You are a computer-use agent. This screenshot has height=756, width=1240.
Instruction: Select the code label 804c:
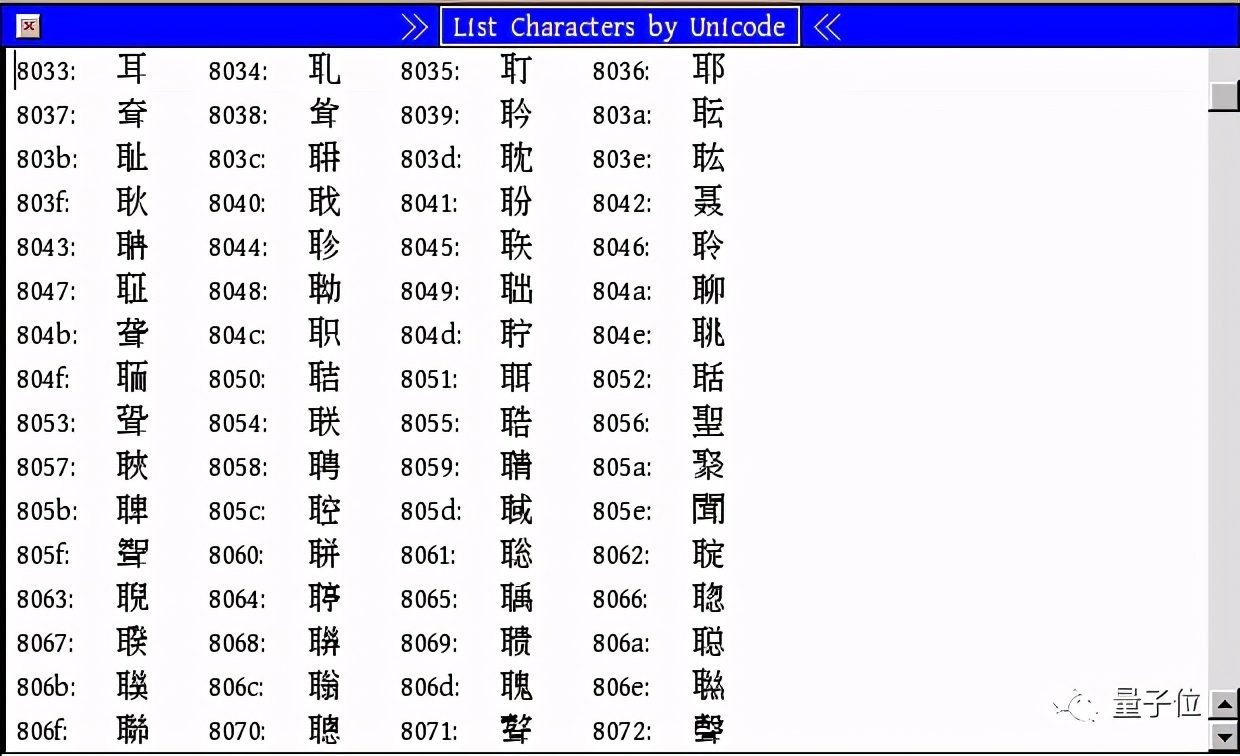237,335
